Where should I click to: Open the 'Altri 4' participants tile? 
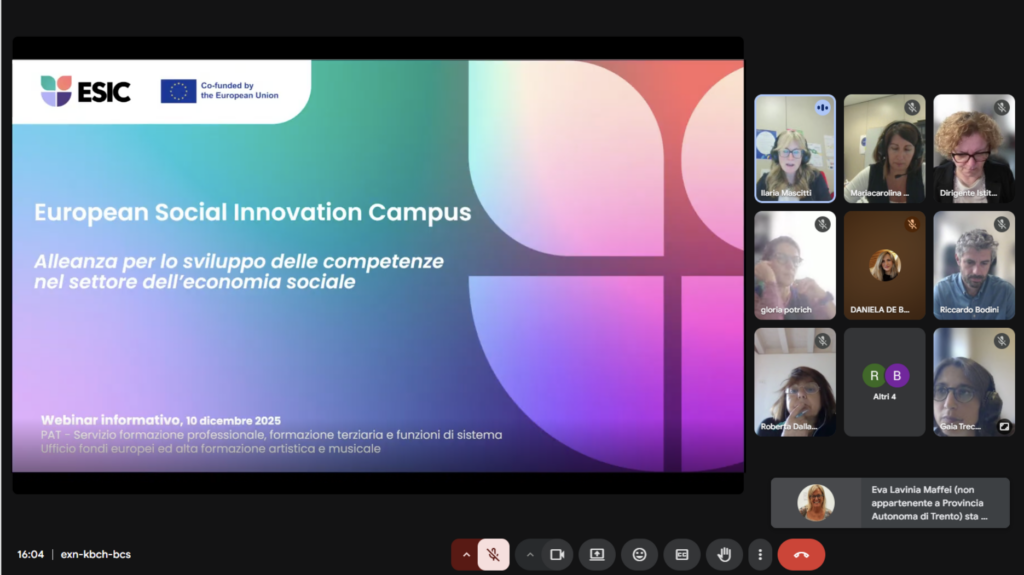pyautogui.click(x=884, y=382)
